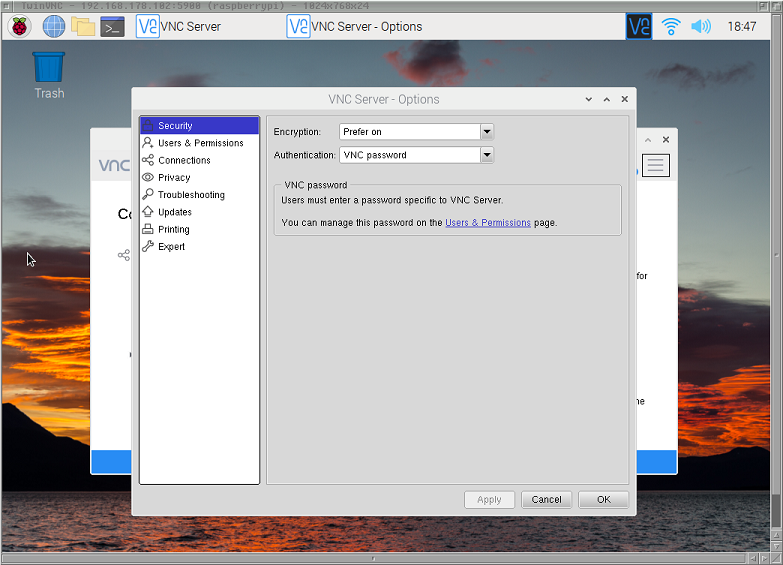Open the Updates category

pyautogui.click(x=199, y=212)
